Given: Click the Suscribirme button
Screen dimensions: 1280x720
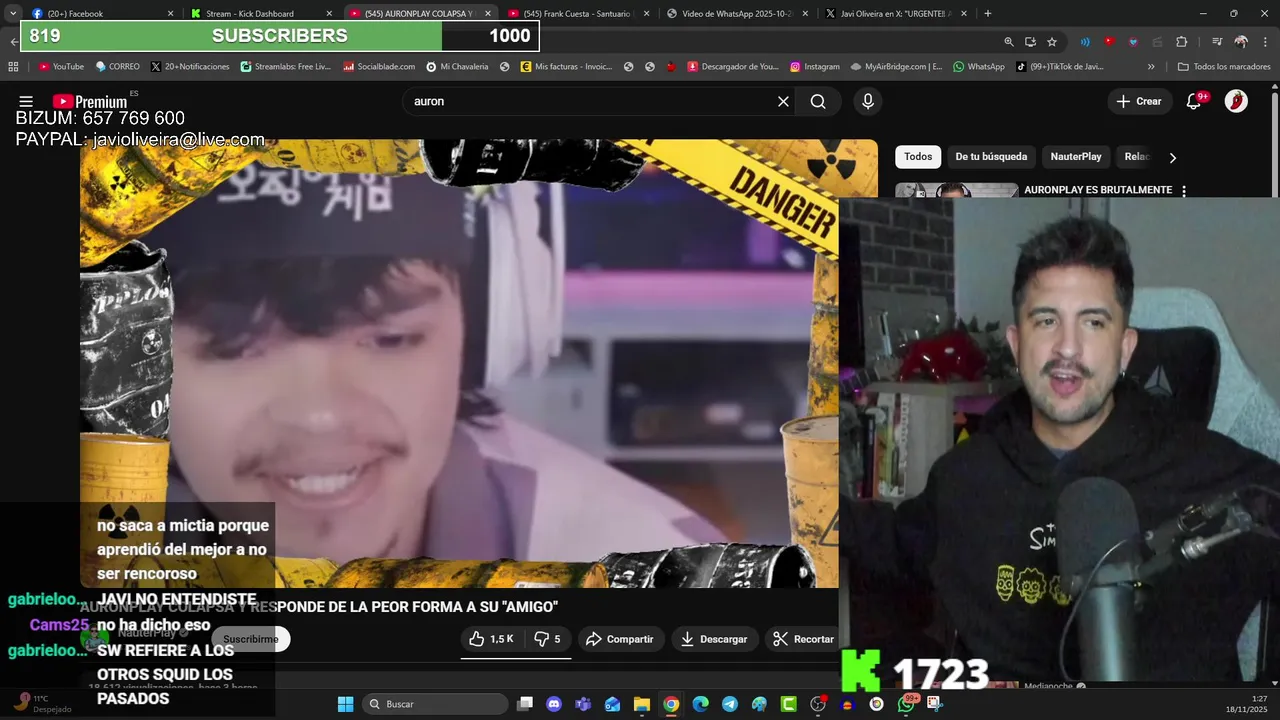Looking at the screenshot, I should (x=250, y=639).
